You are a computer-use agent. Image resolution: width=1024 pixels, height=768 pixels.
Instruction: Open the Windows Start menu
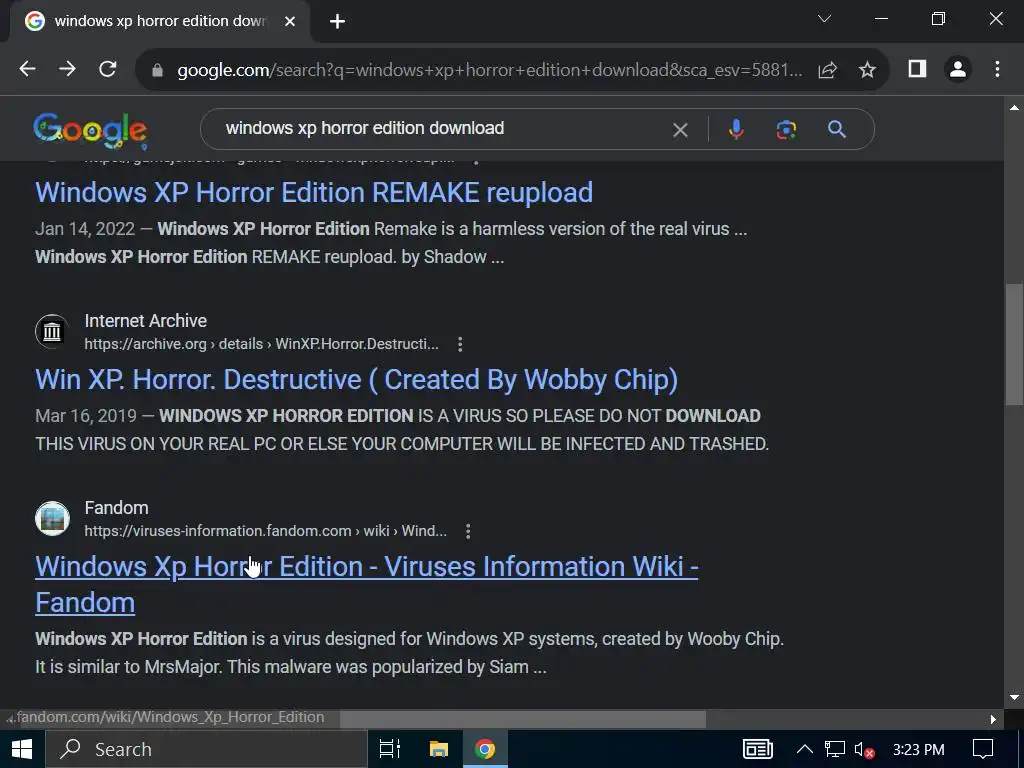(22, 749)
